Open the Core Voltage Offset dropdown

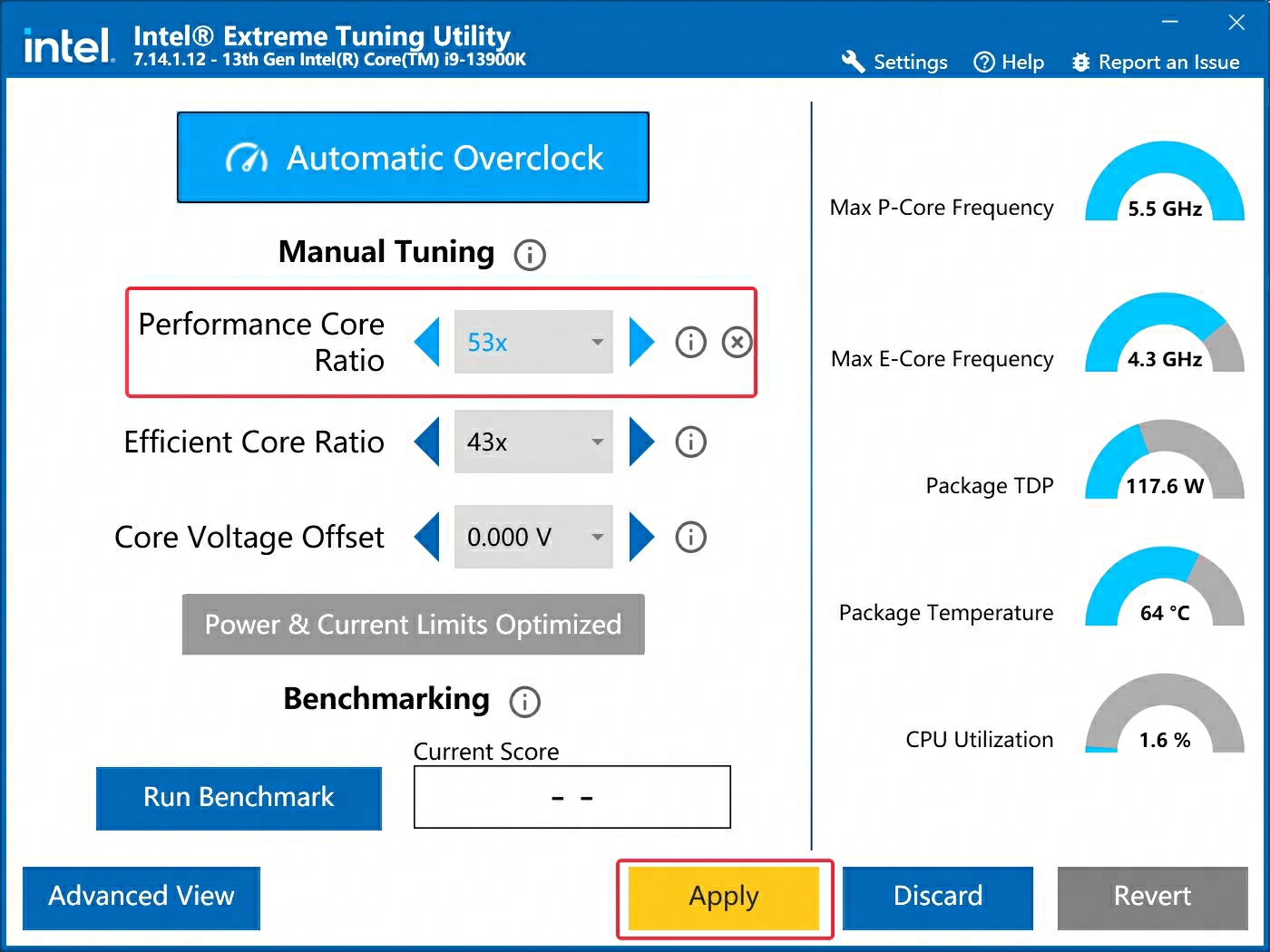click(596, 537)
